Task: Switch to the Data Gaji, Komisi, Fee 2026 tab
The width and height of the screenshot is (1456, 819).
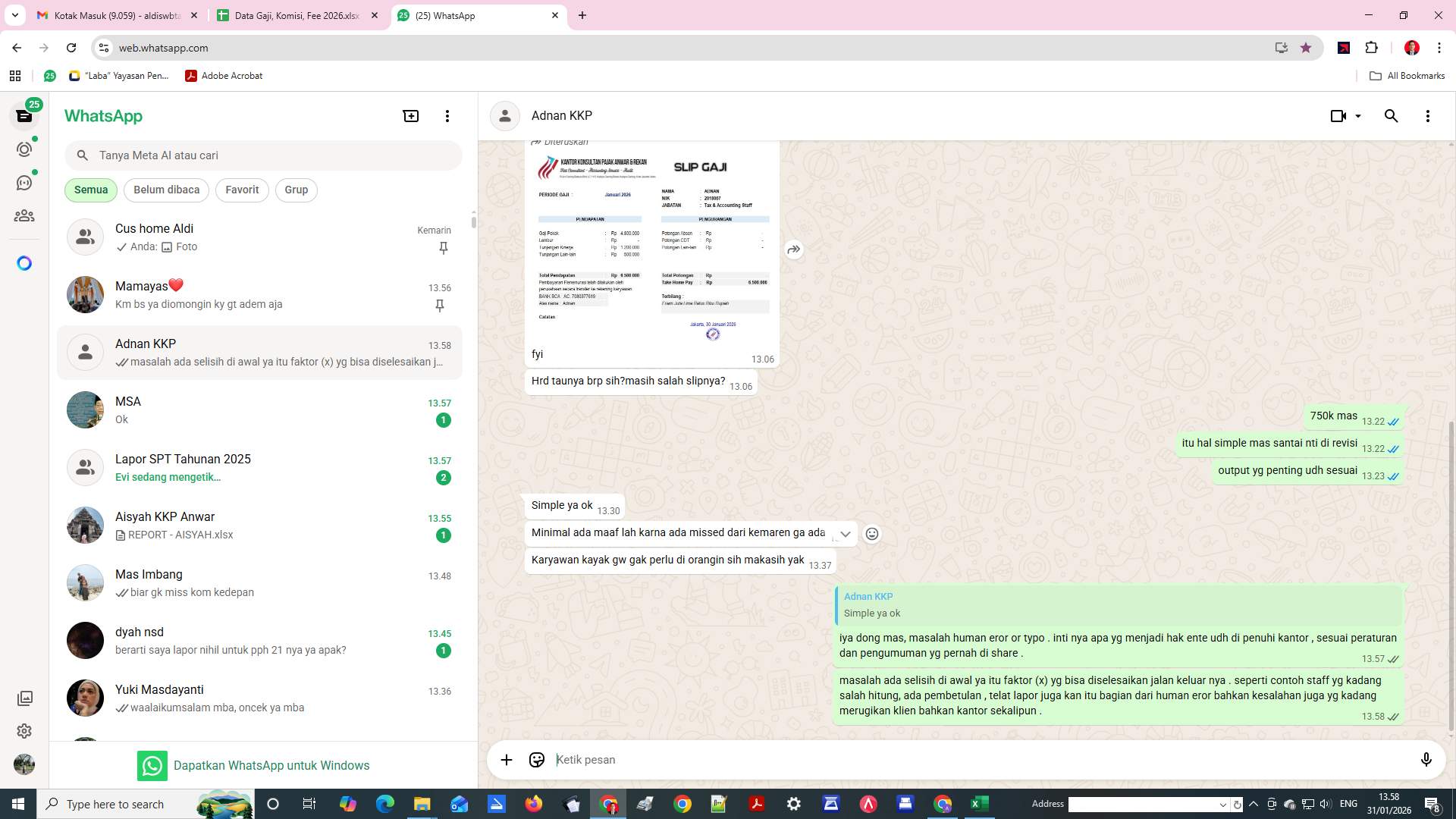Action: coord(296,15)
